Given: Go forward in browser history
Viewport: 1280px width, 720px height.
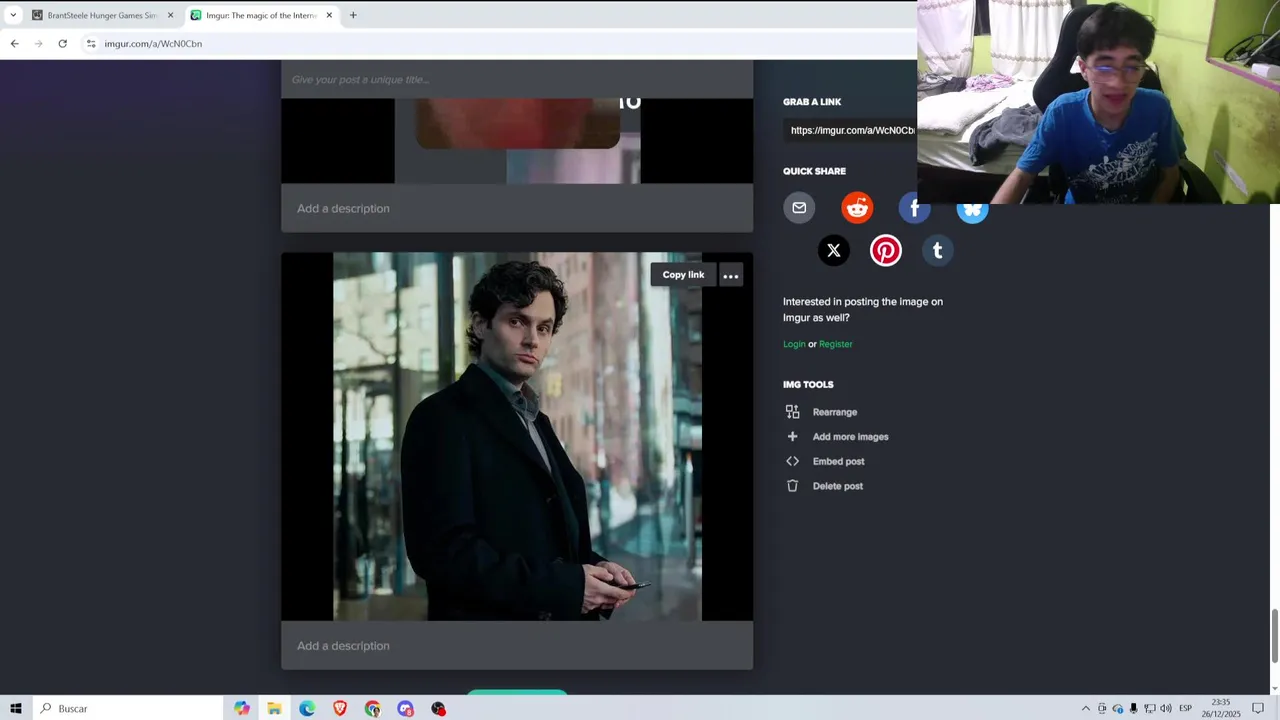Looking at the screenshot, I should click(38, 44).
